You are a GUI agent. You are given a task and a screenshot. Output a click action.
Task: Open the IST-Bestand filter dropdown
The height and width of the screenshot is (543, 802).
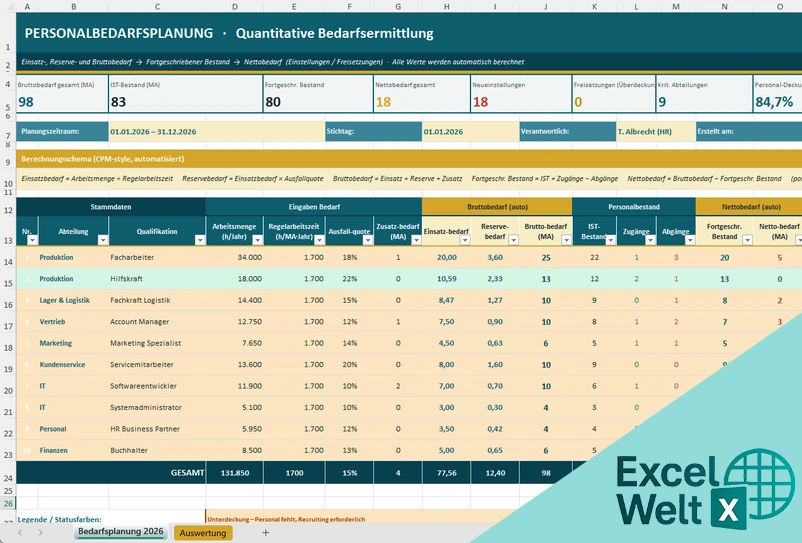click(611, 240)
